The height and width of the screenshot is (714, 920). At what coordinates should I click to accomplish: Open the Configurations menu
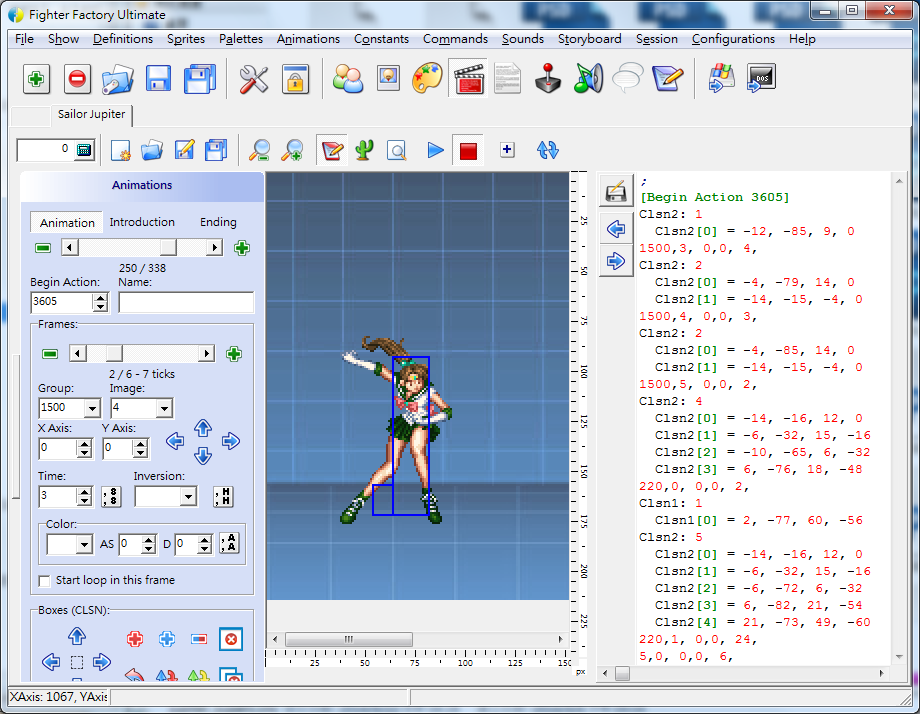tap(733, 39)
